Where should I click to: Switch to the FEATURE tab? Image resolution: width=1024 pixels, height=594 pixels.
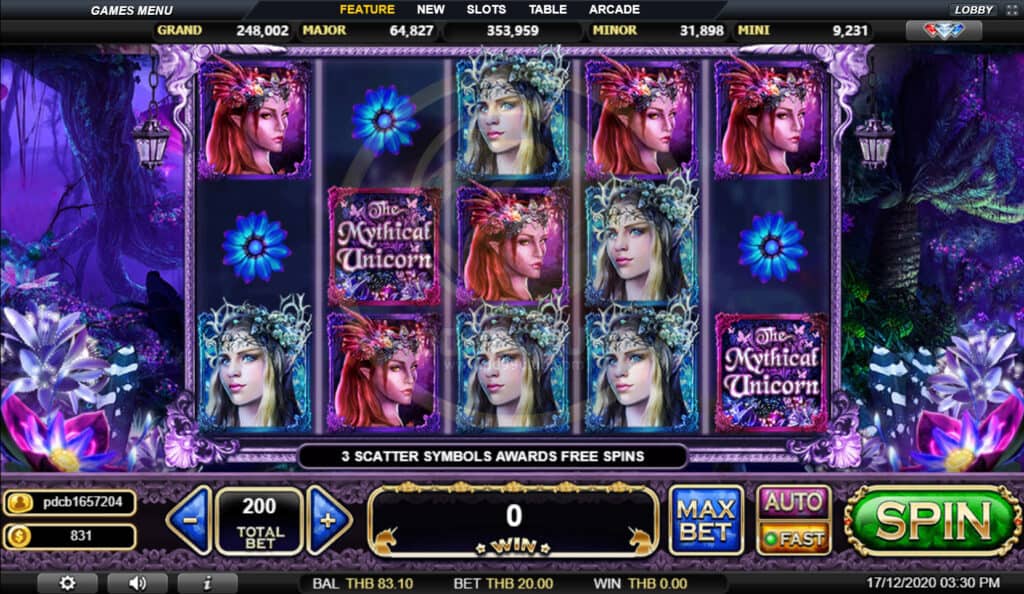[367, 10]
